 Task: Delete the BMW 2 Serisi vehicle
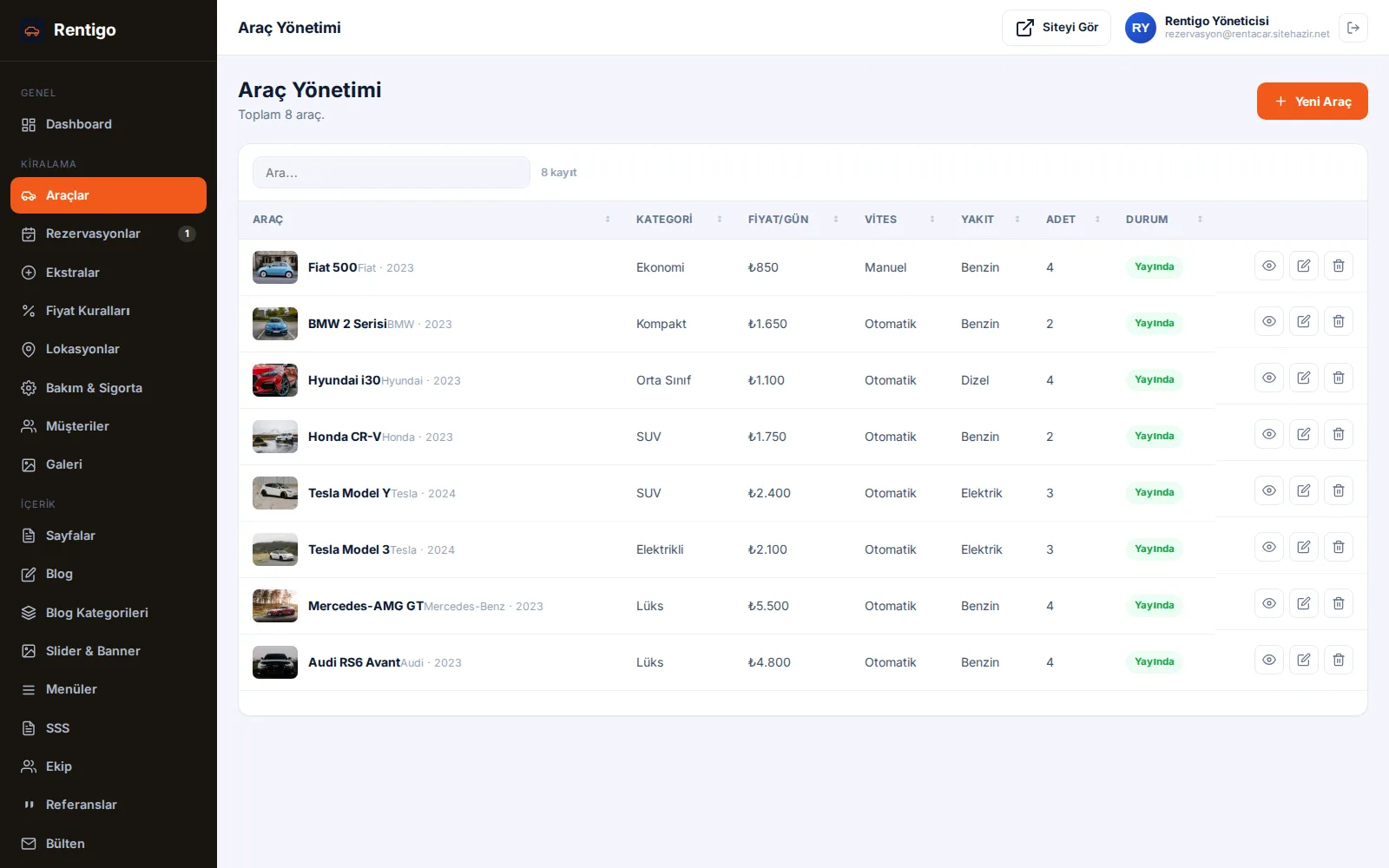pos(1339,322)
